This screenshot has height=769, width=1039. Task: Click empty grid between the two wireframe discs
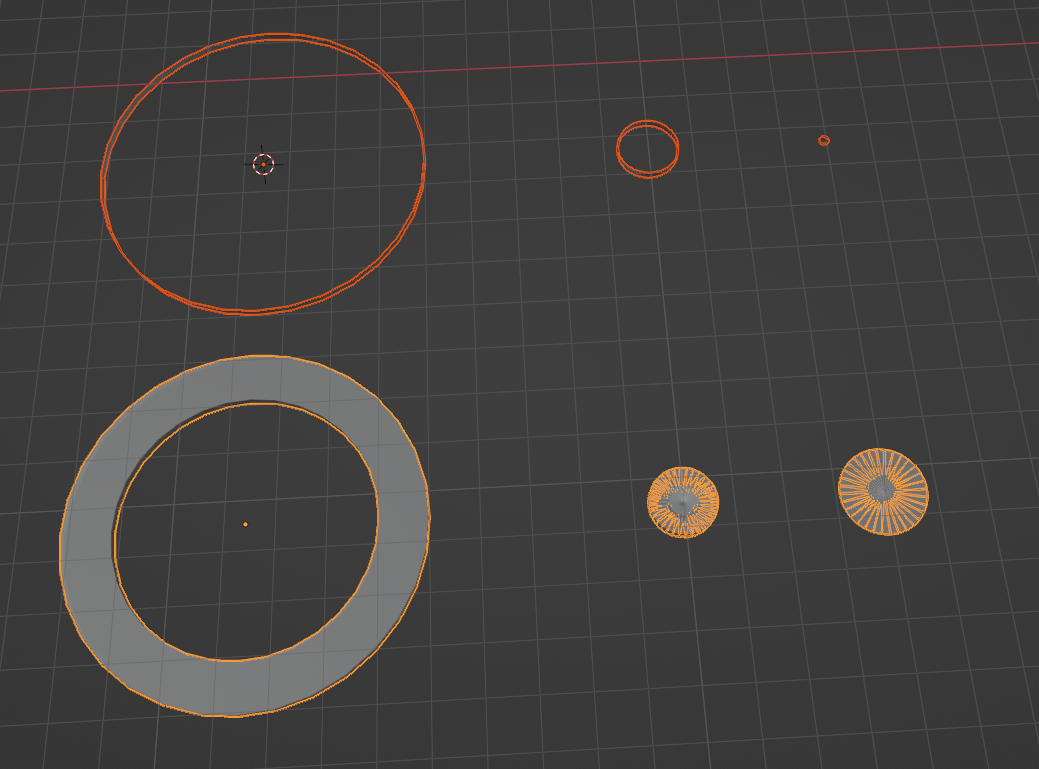779,497
